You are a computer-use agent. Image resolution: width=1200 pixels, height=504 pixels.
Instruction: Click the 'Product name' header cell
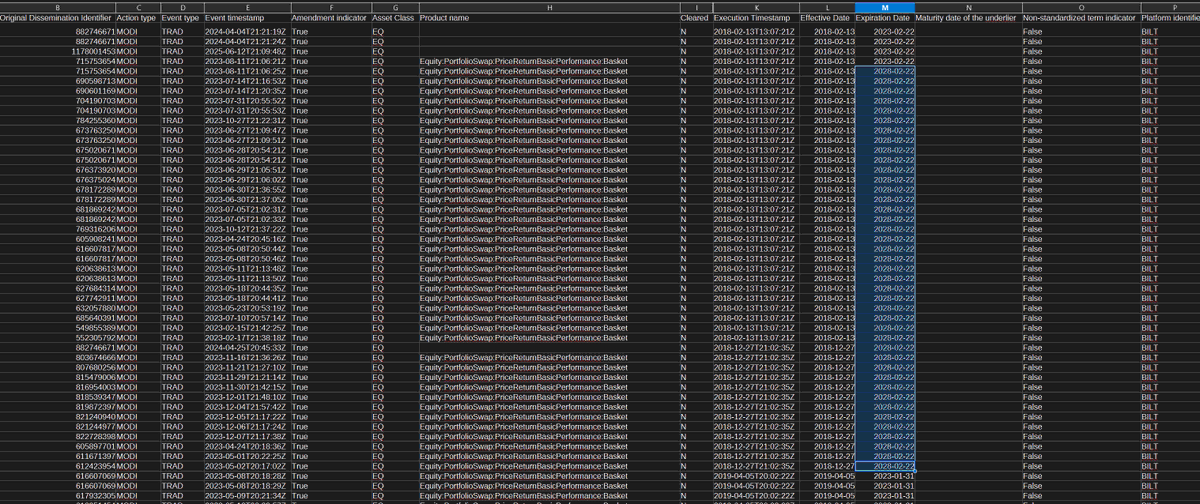coord(548,18)
